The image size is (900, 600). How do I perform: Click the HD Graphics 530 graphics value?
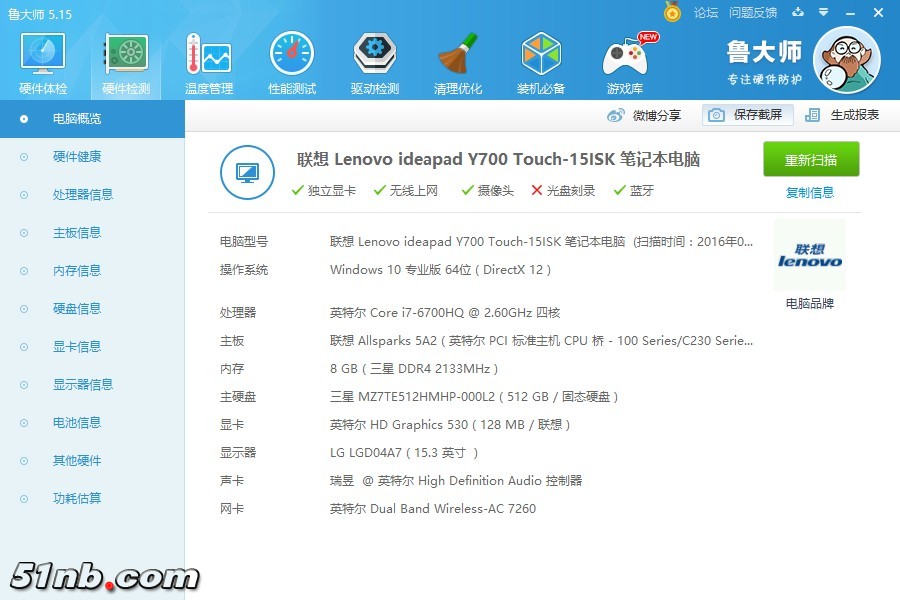coord(449,425)
